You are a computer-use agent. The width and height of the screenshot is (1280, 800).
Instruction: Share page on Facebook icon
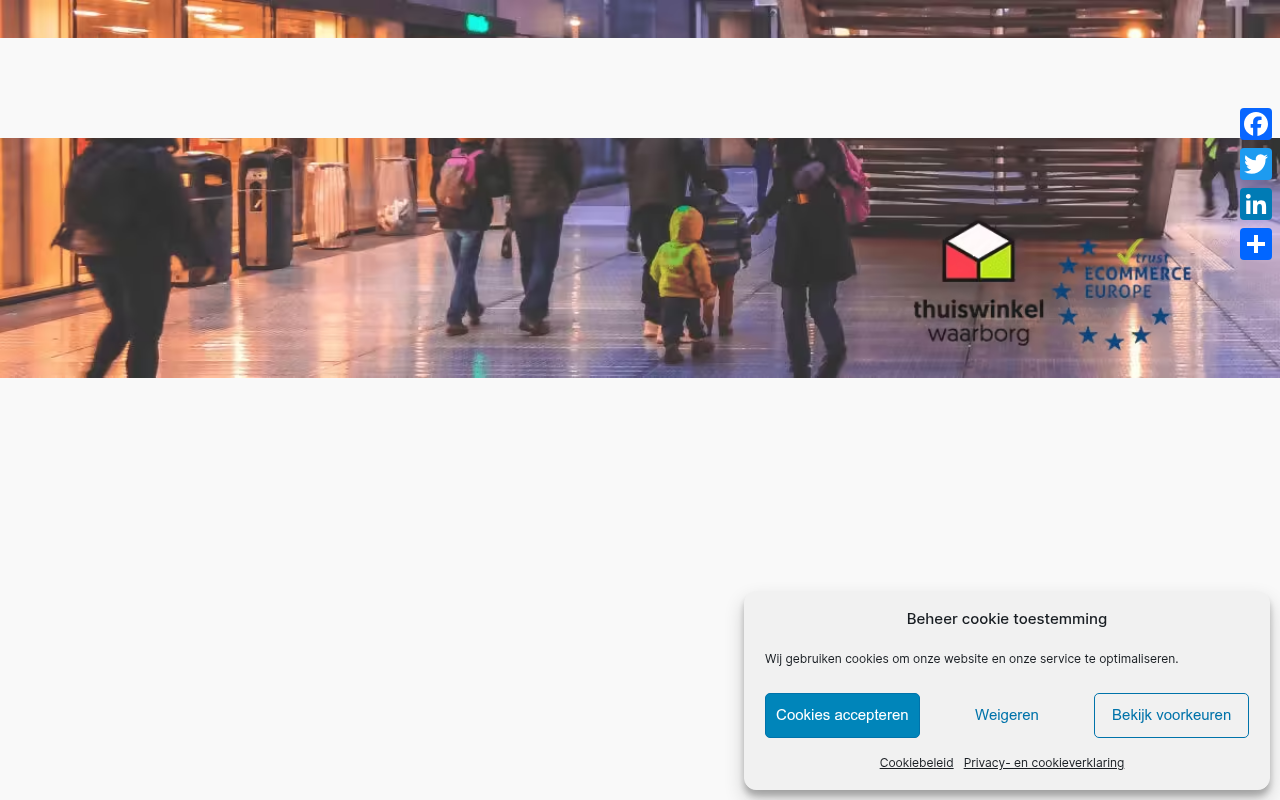(1256, 124)
